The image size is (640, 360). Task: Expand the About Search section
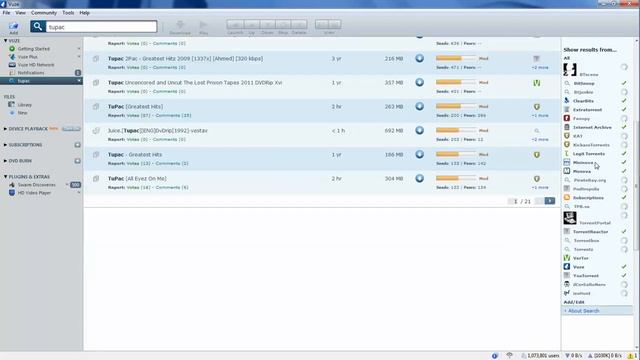[x=582, y=311]
